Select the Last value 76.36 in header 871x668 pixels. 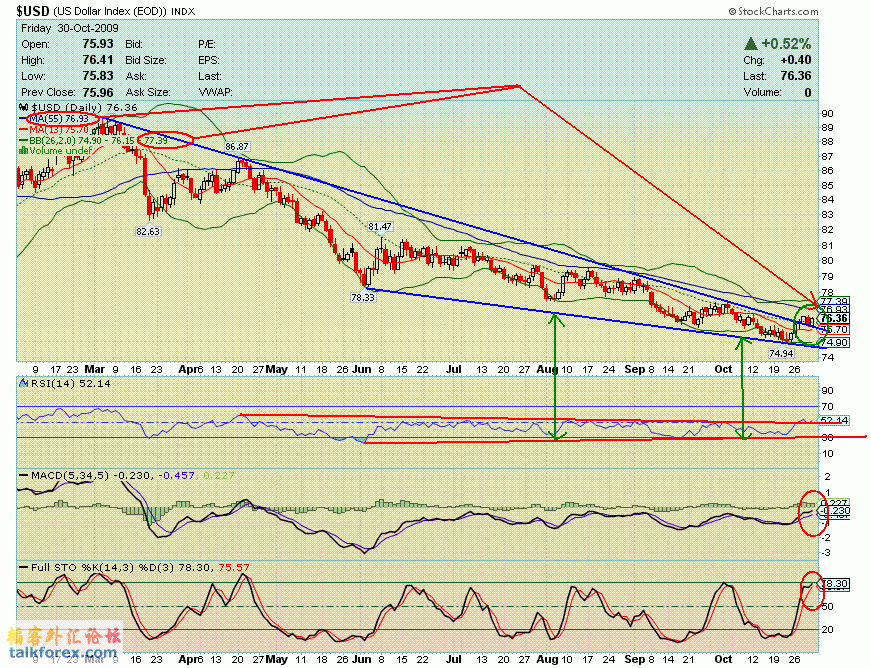pyautogui.click(x=795, y=76)
